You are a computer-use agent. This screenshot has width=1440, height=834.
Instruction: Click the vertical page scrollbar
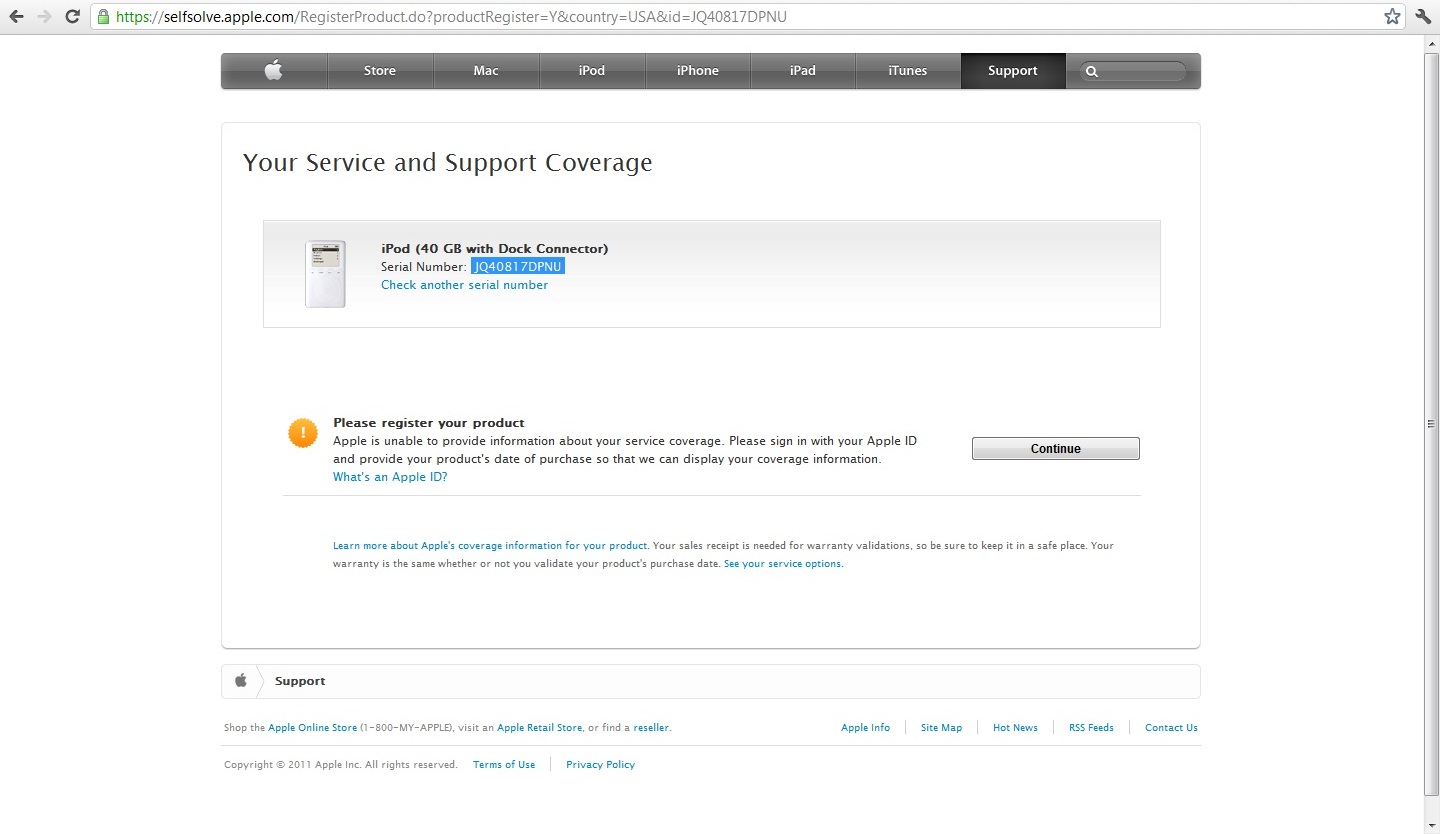(1431, 423)
